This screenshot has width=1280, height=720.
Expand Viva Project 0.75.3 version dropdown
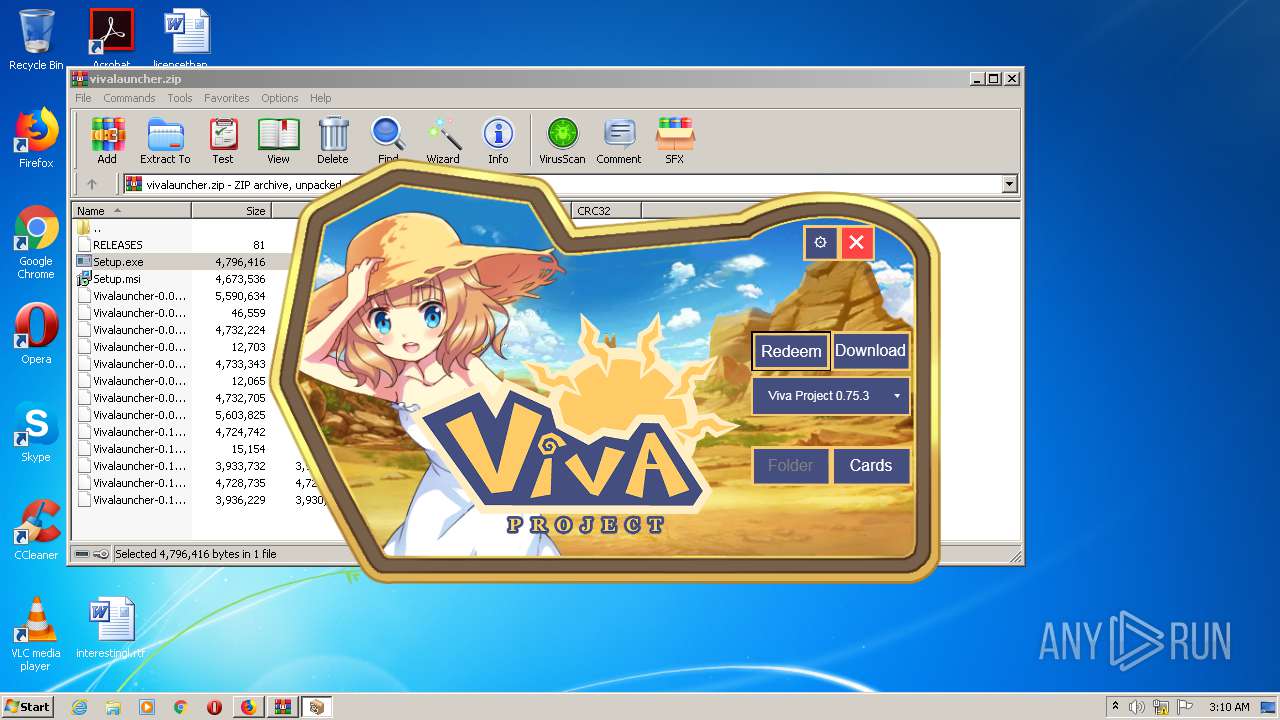tap(831, 396)
